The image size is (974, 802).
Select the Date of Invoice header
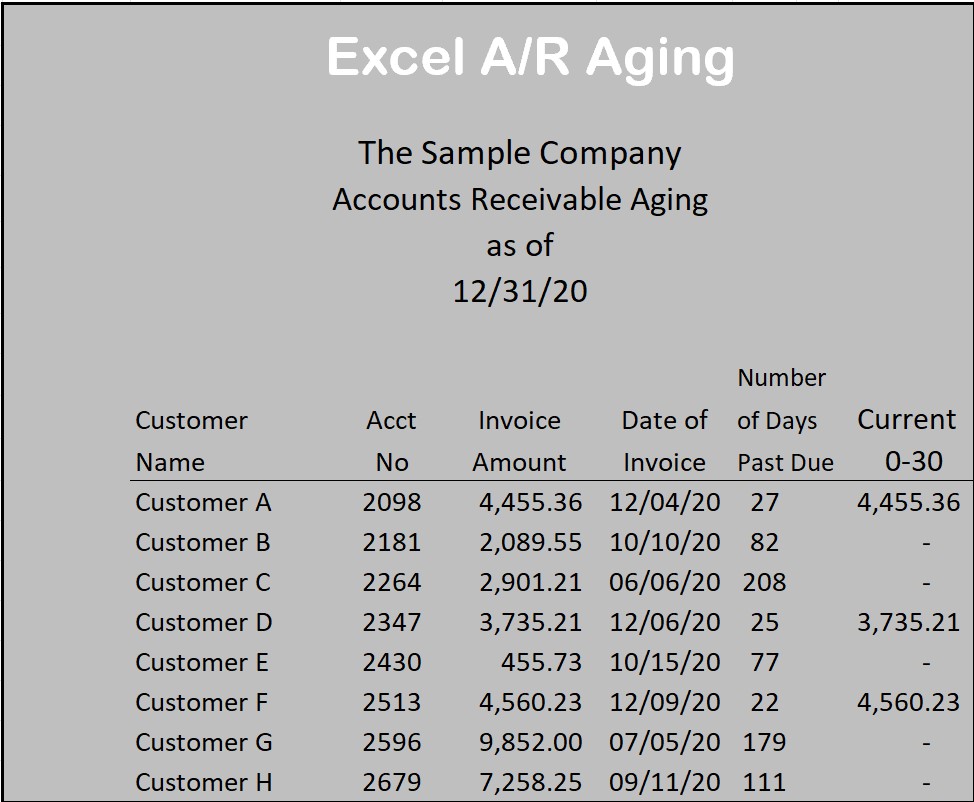pyautogui.click(x=664, y=441)
